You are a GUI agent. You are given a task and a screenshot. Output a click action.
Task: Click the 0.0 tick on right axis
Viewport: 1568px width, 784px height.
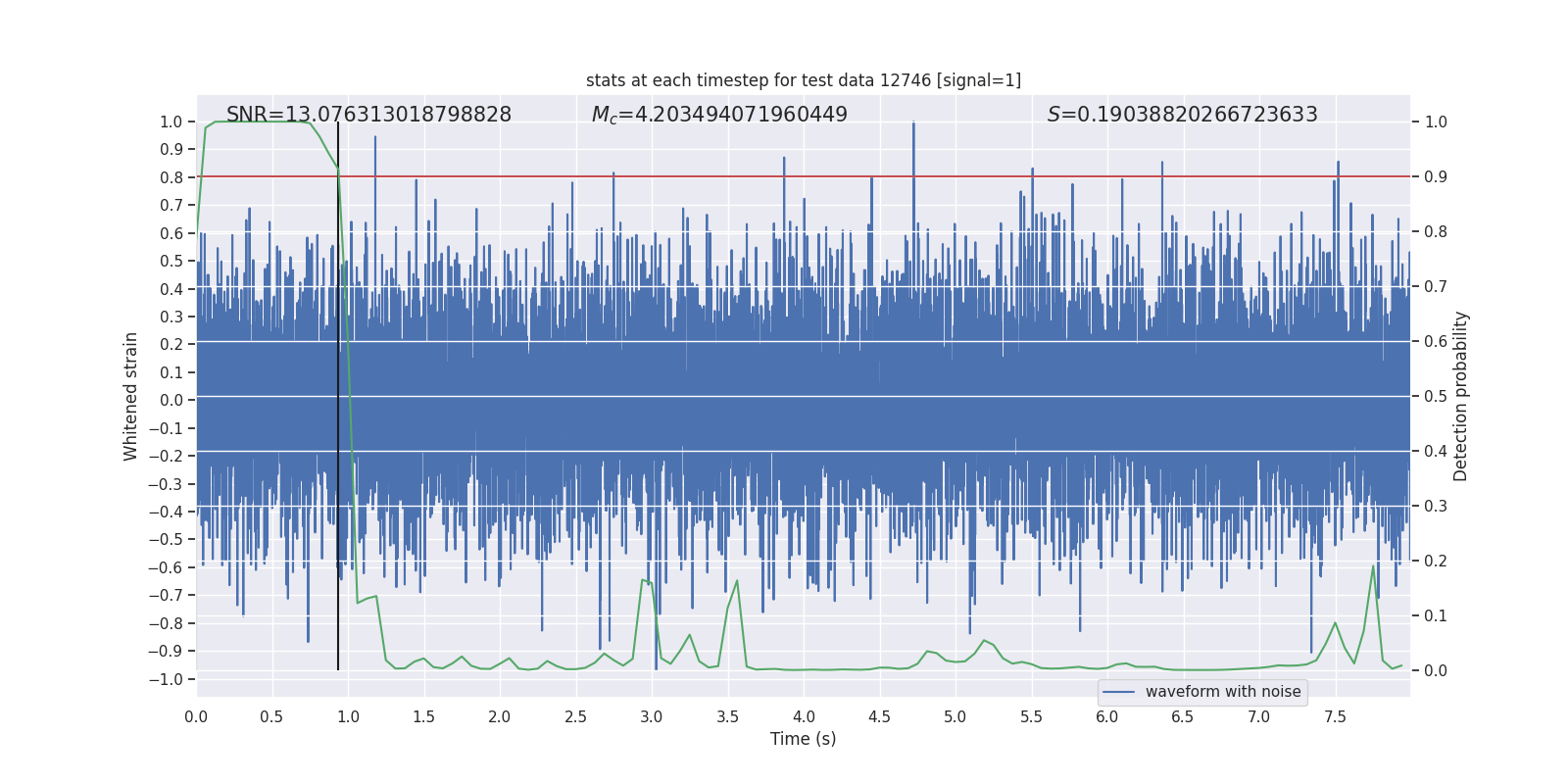[x=1436, y=671]
